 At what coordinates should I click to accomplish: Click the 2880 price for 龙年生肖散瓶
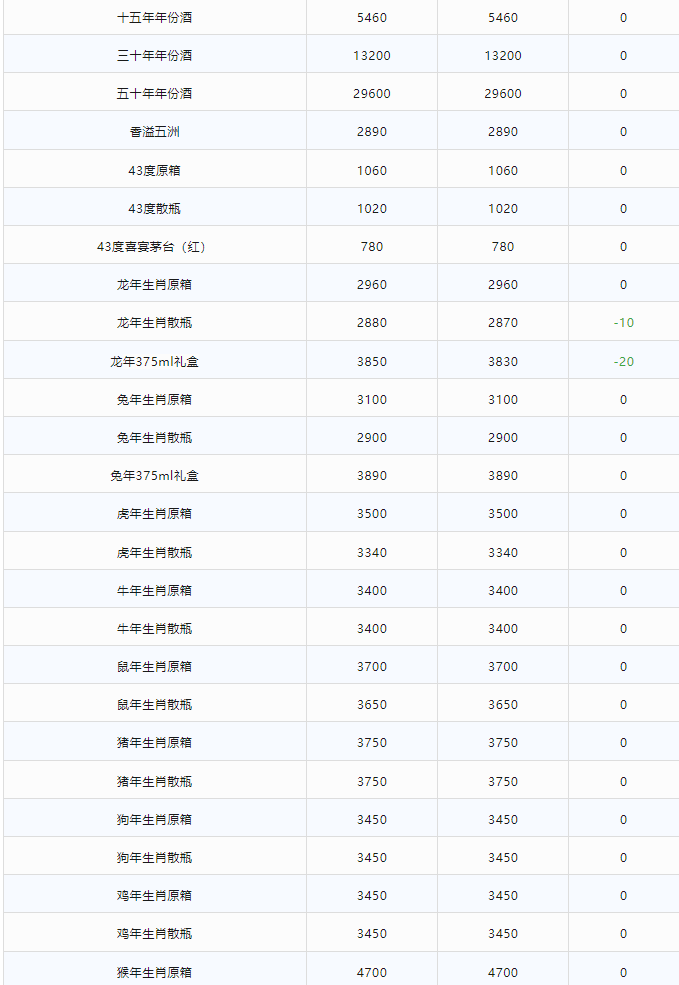coord(372,323)
